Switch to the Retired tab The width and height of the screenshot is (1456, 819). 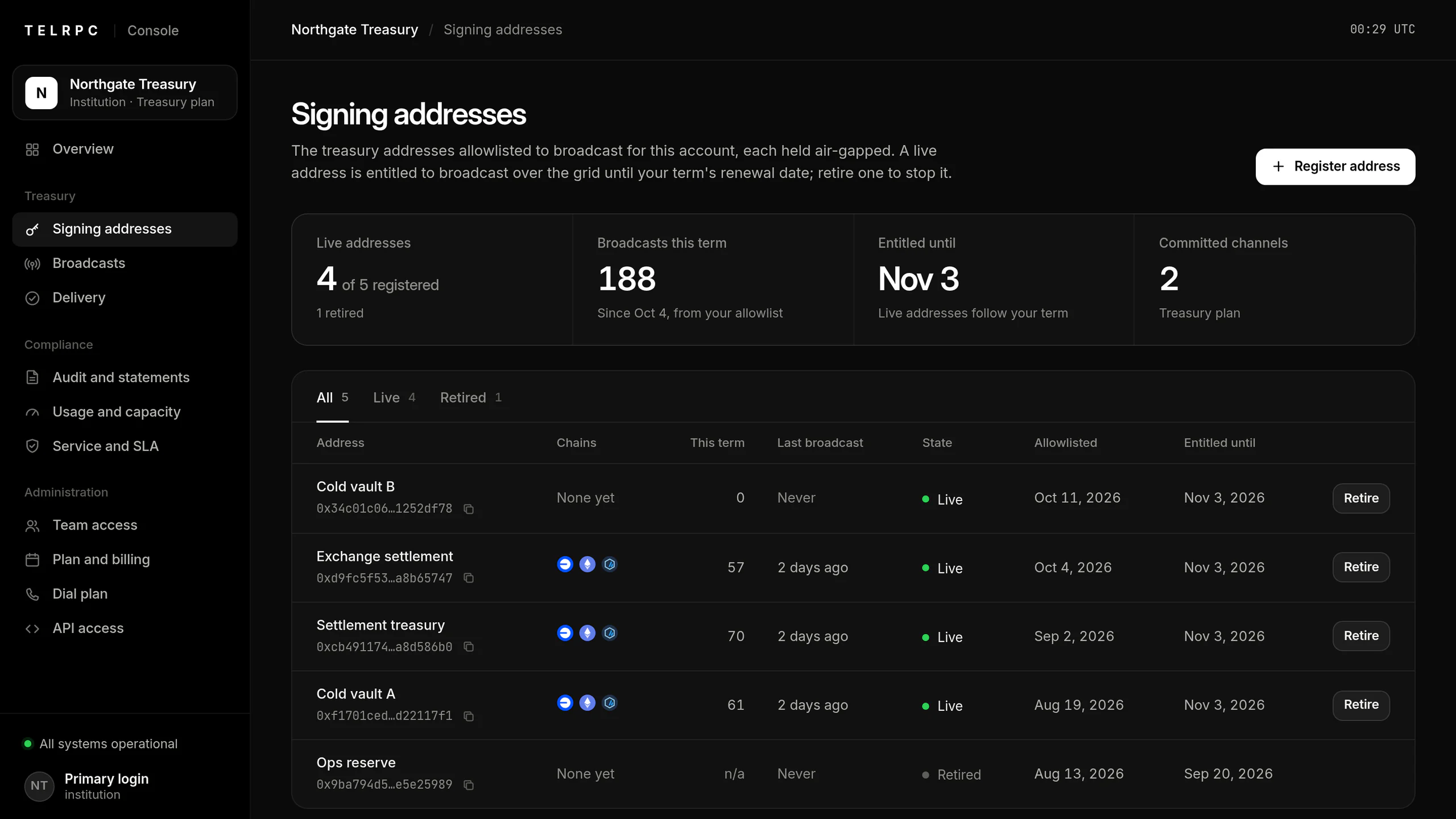471,398
